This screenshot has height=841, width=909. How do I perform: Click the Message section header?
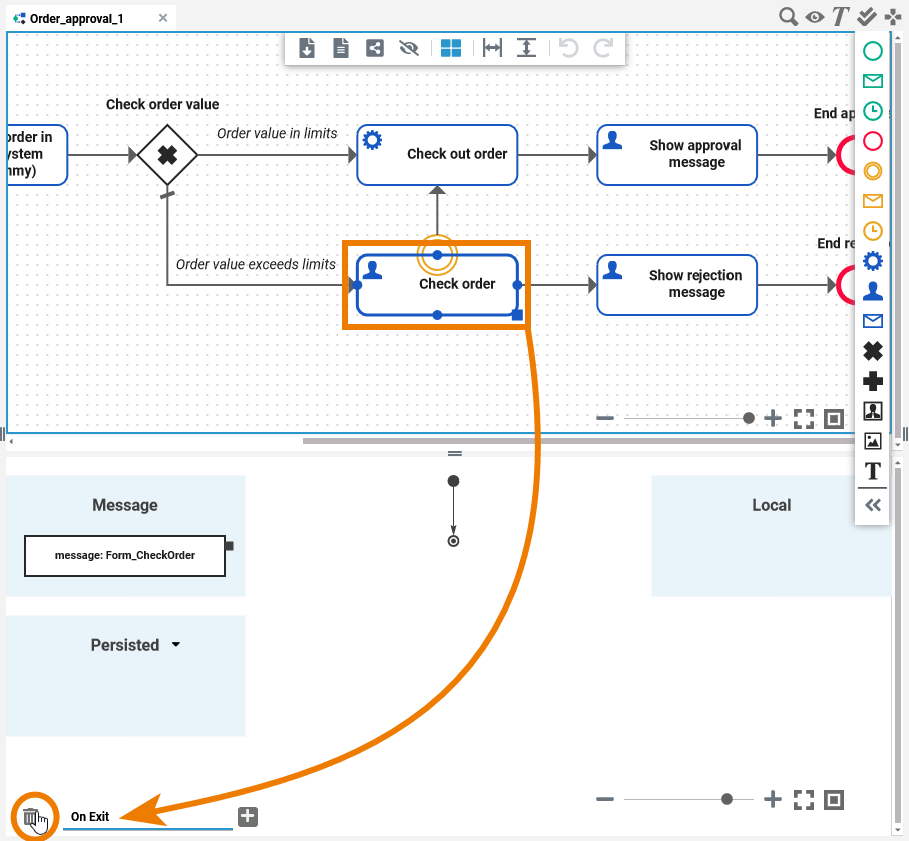pyautogui.click(x=125, y=505)
